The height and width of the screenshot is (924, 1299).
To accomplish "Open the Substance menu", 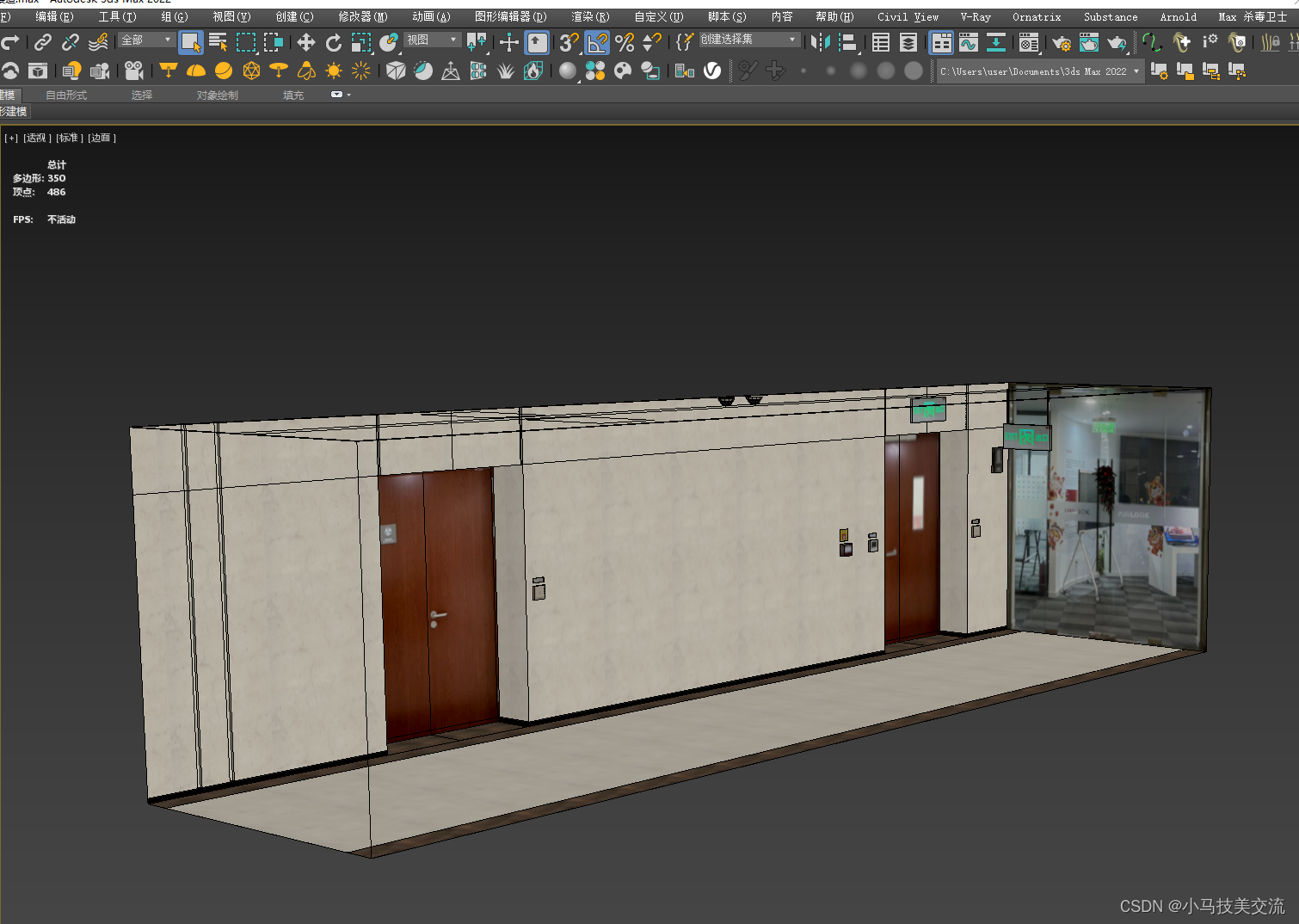I will (1110, 16).
